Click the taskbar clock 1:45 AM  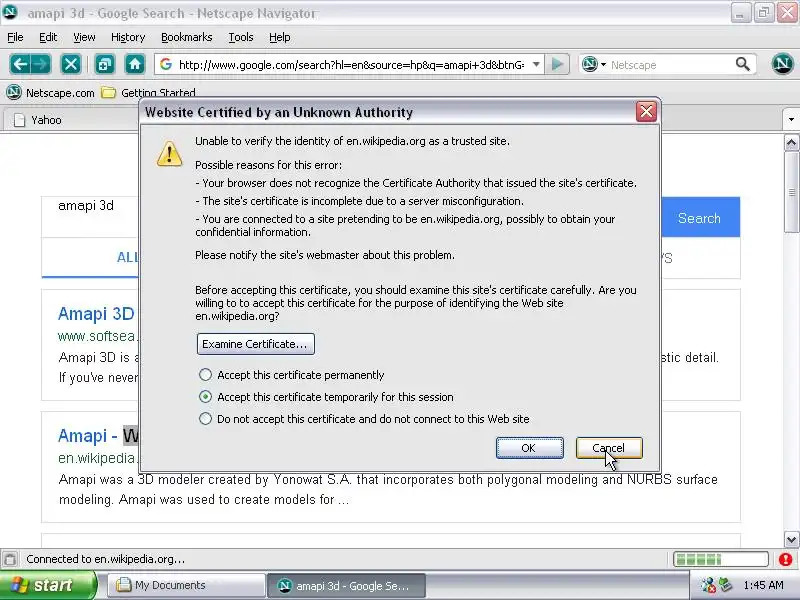[763, 585]
